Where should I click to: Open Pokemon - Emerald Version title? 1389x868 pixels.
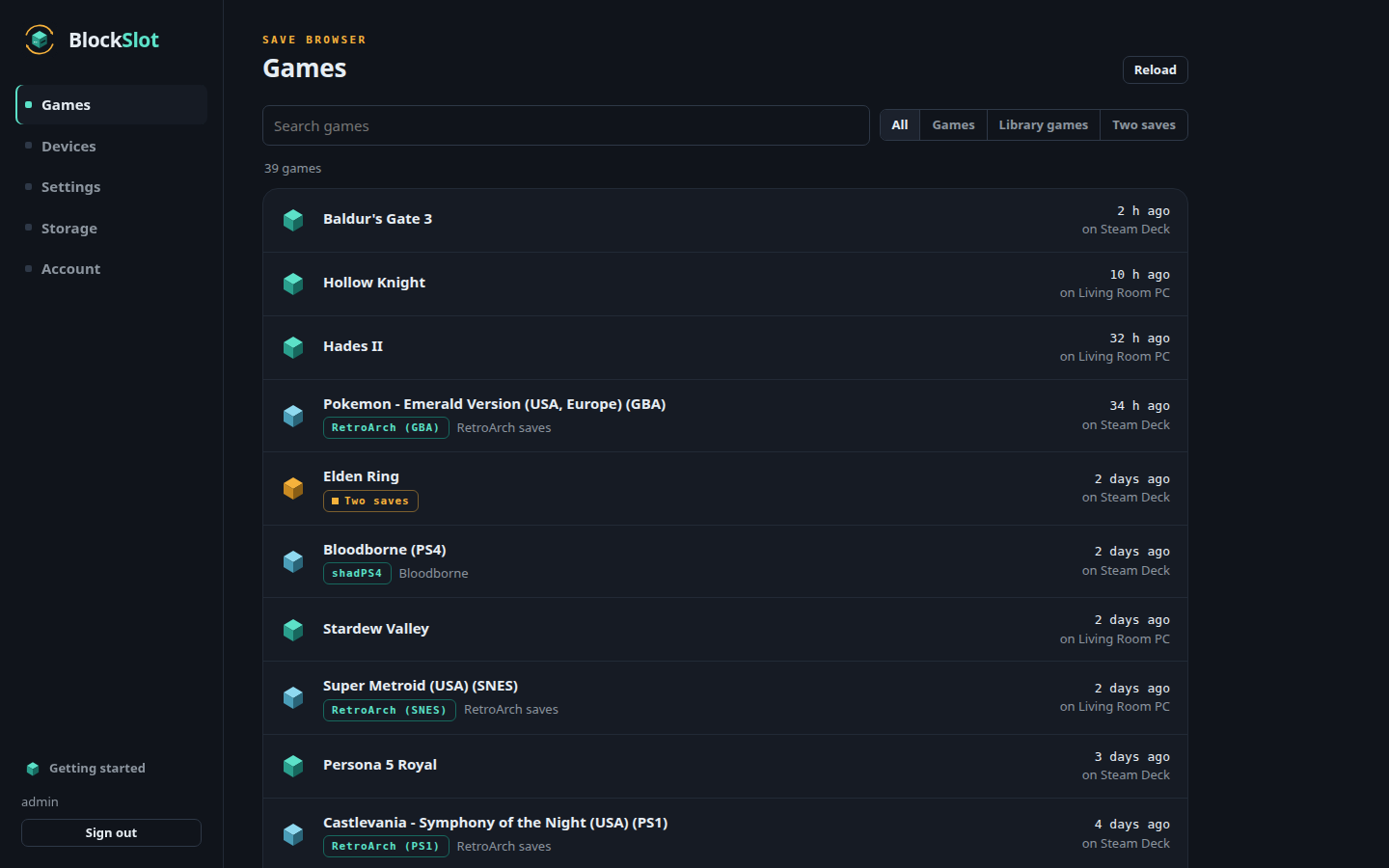pos(494,404)
